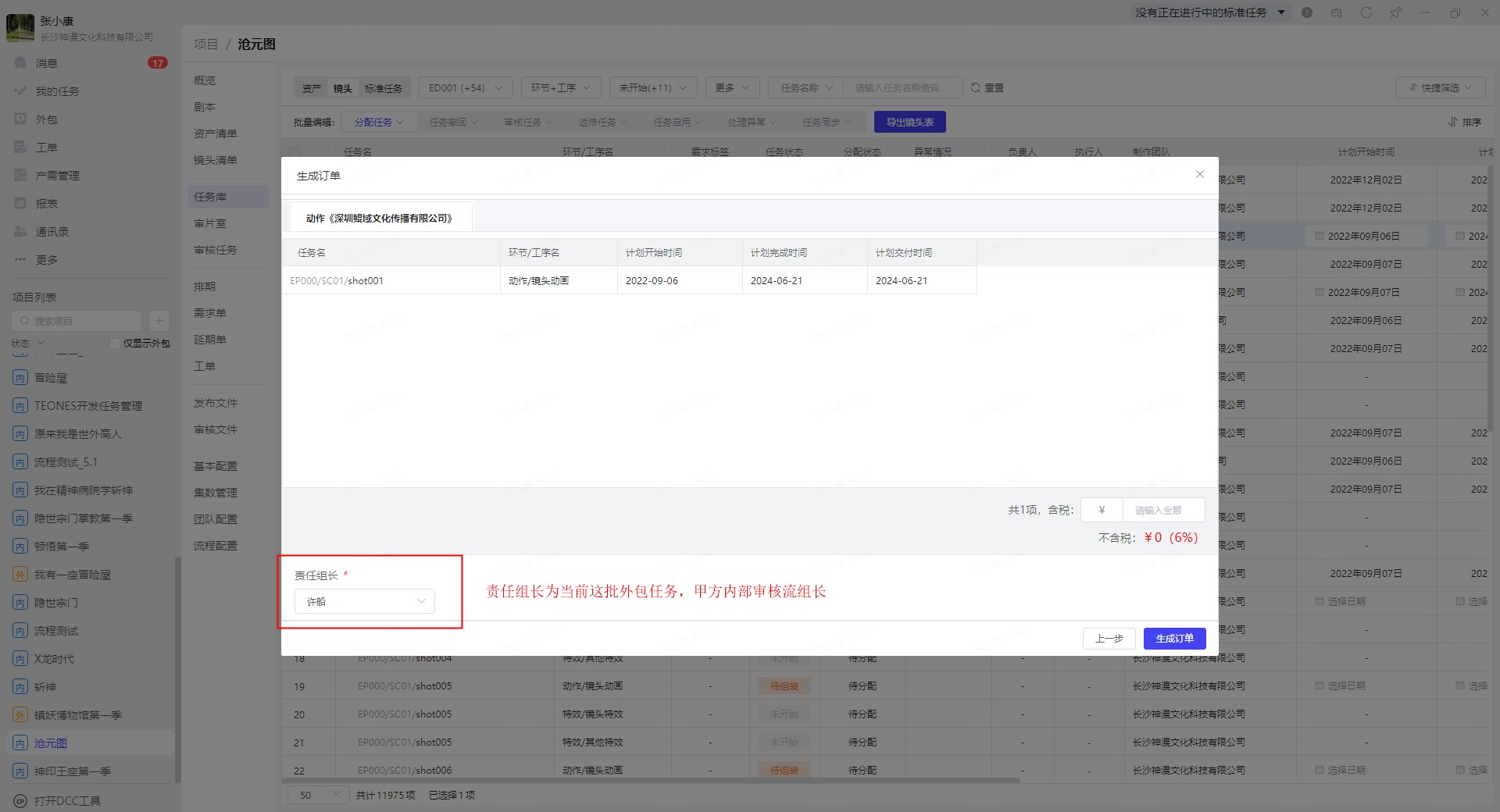Screen dimensions: 1500x812
Task: Click the 请输入金额 amount input field
Action: 1162,510
